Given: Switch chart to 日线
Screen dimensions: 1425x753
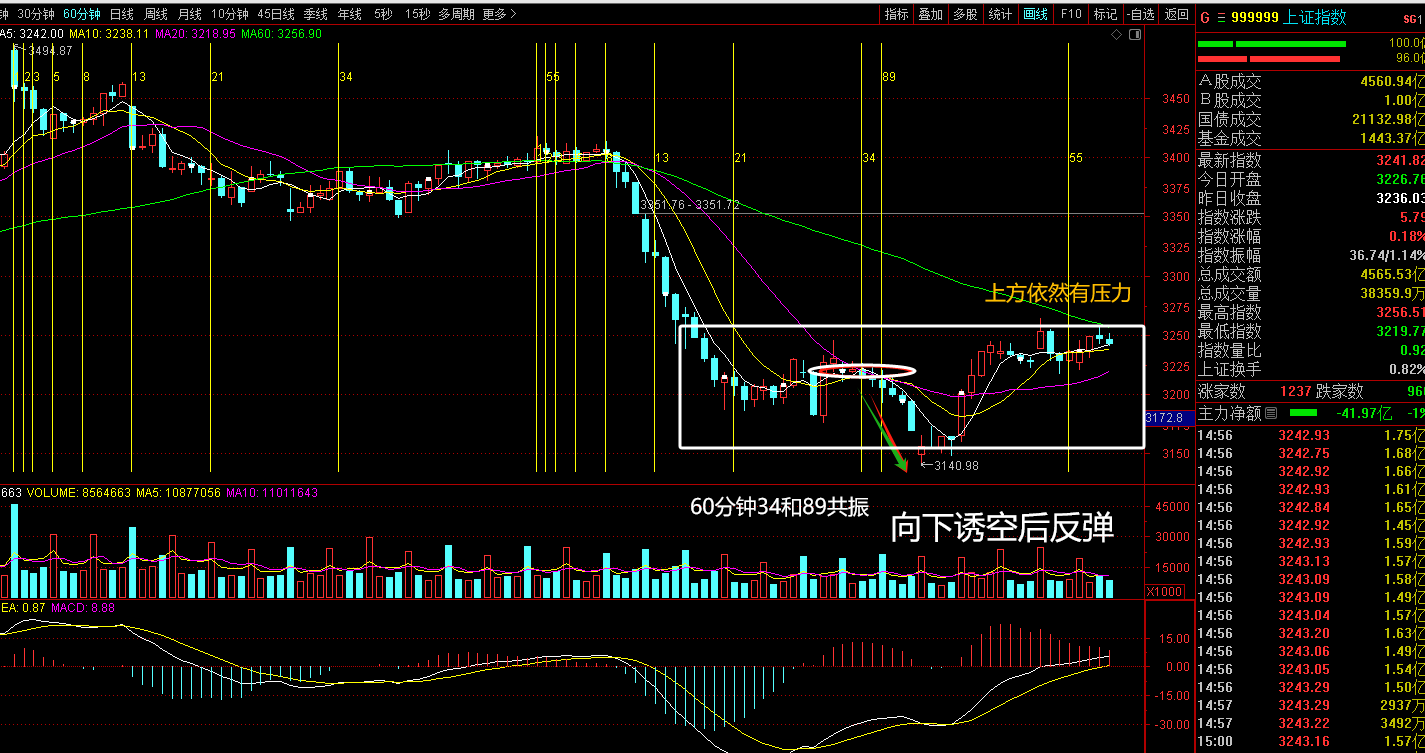Looking at the screenshot, I should (122, 14).
